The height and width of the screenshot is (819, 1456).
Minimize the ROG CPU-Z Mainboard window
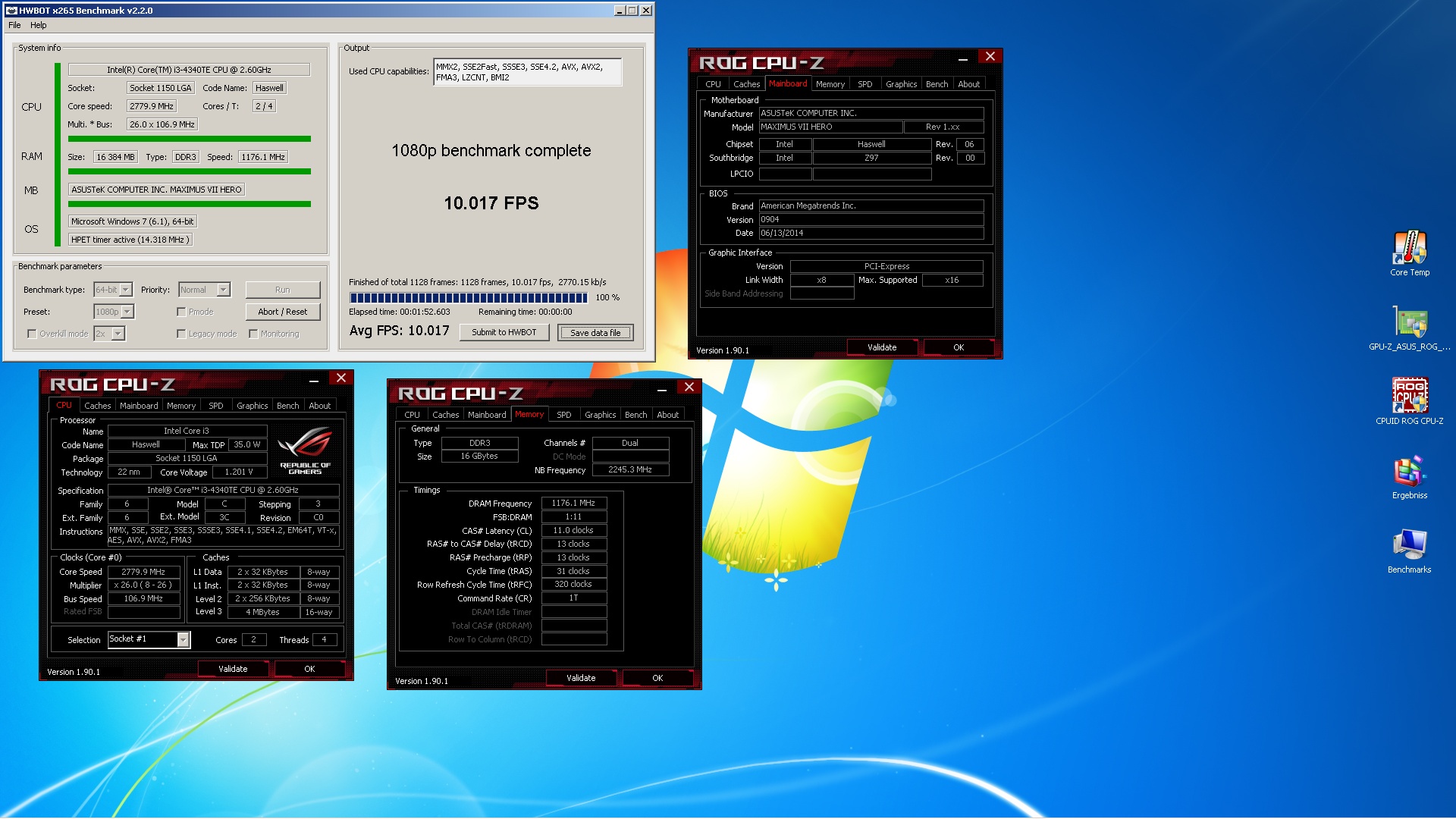[x=962, y=58]
